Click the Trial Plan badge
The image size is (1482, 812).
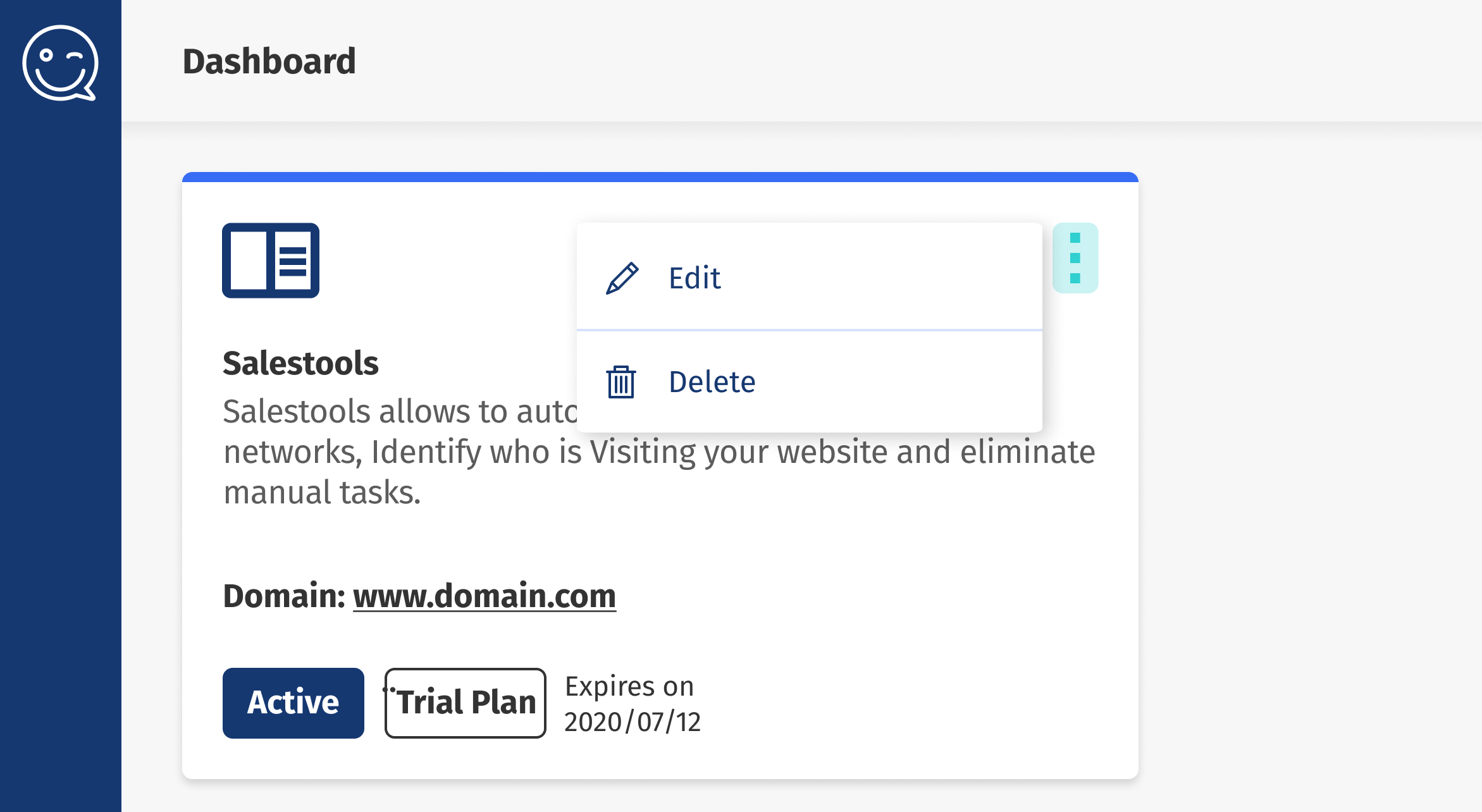pyautogui.click(x=466, y=703)
